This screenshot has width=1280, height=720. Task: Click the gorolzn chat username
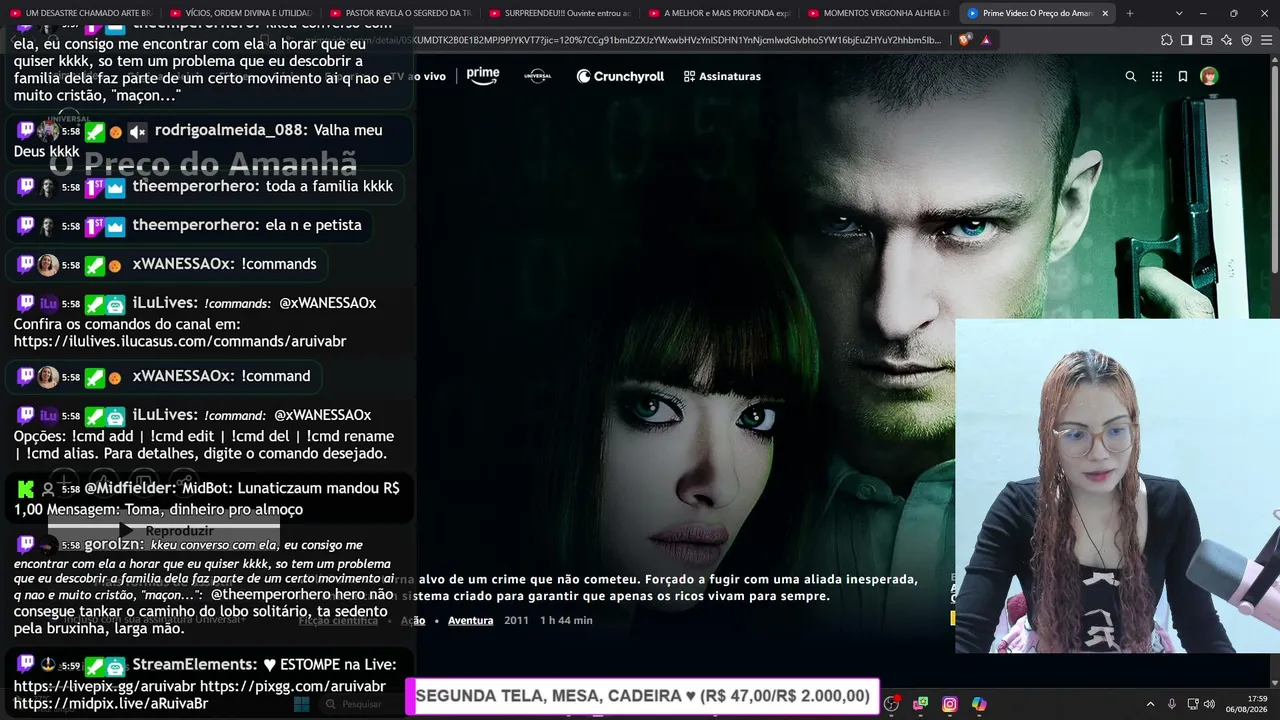point(114,545)
